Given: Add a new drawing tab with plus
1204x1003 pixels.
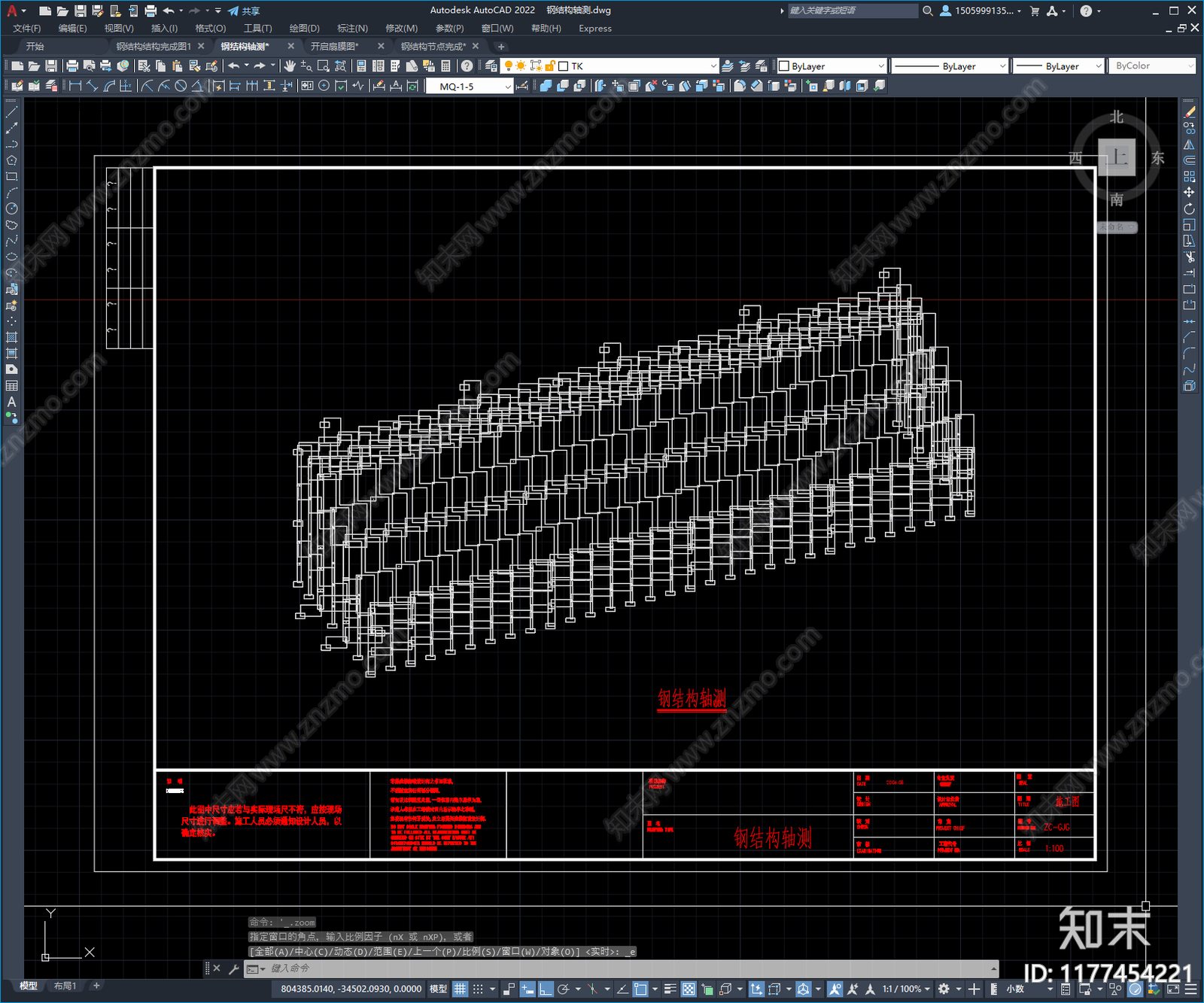Looking at the screenshot, I should pyautogui.click(x=501, y=47).
